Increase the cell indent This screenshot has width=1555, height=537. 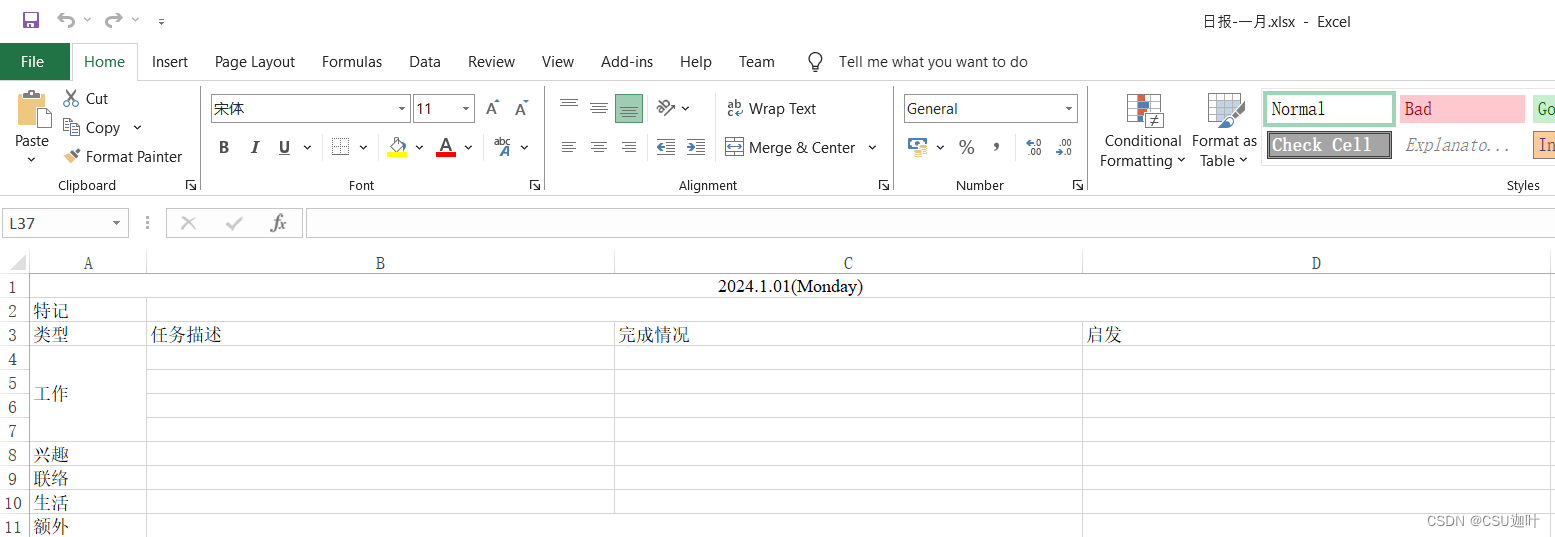(x=696, y=147)
